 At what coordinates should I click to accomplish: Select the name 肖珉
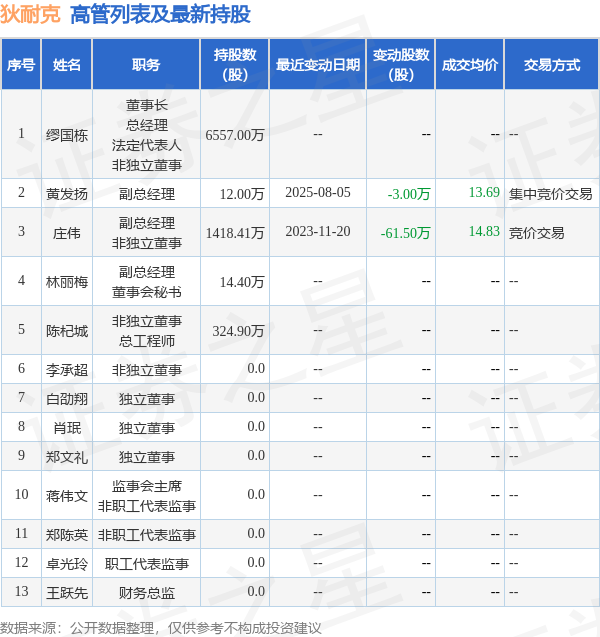tap(67, 428)
